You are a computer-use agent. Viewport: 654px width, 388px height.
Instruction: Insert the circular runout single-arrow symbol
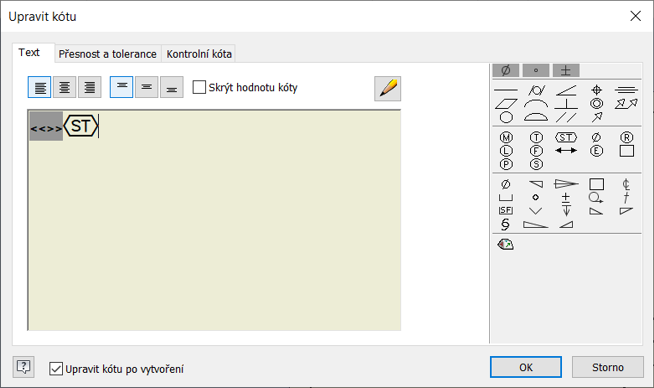coord(597,117)
